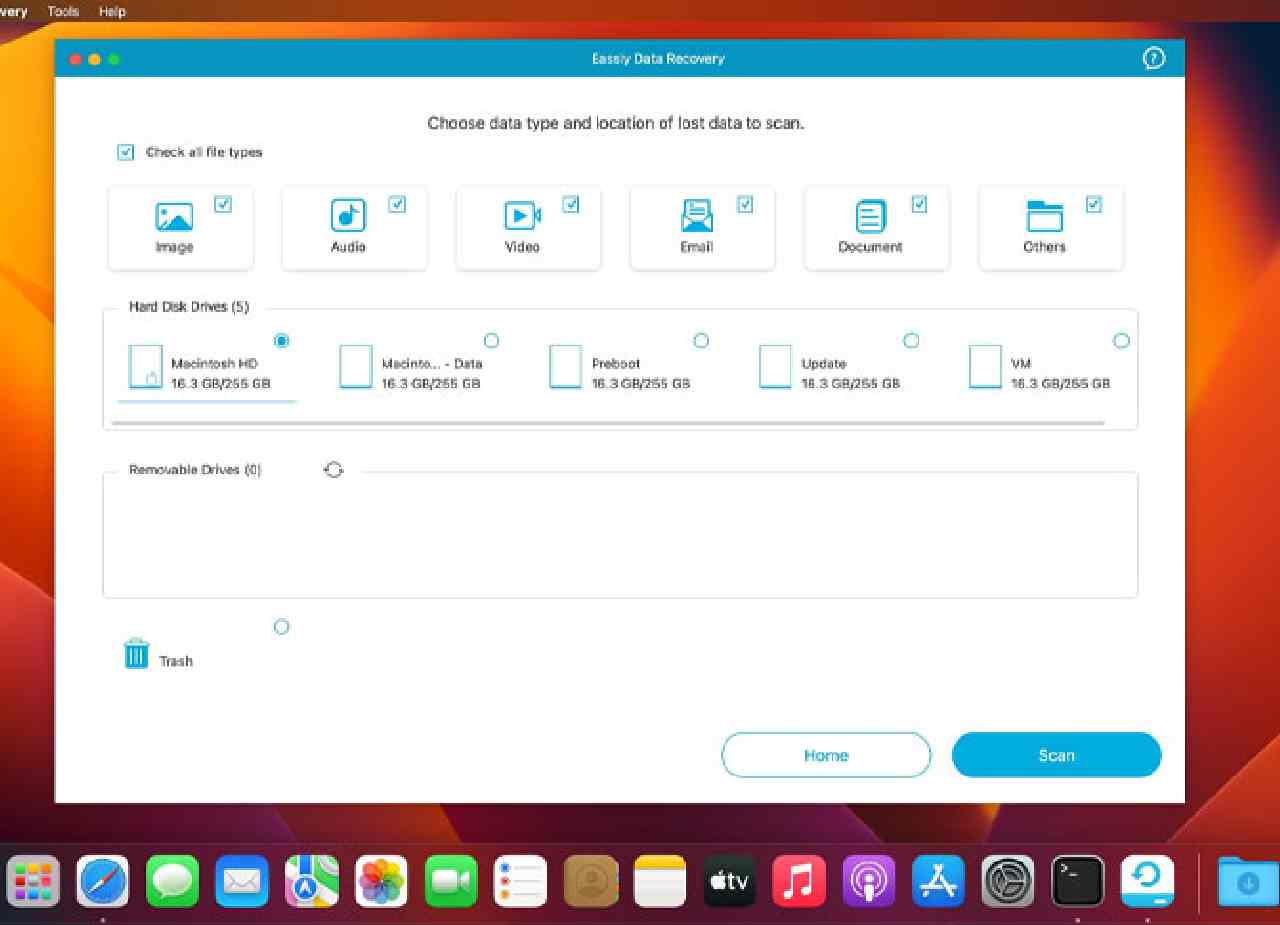Image resolution: width=1280 pixels, height=925 pixels.
Task: Open App Store from the dock
Action: pos(938,882)
